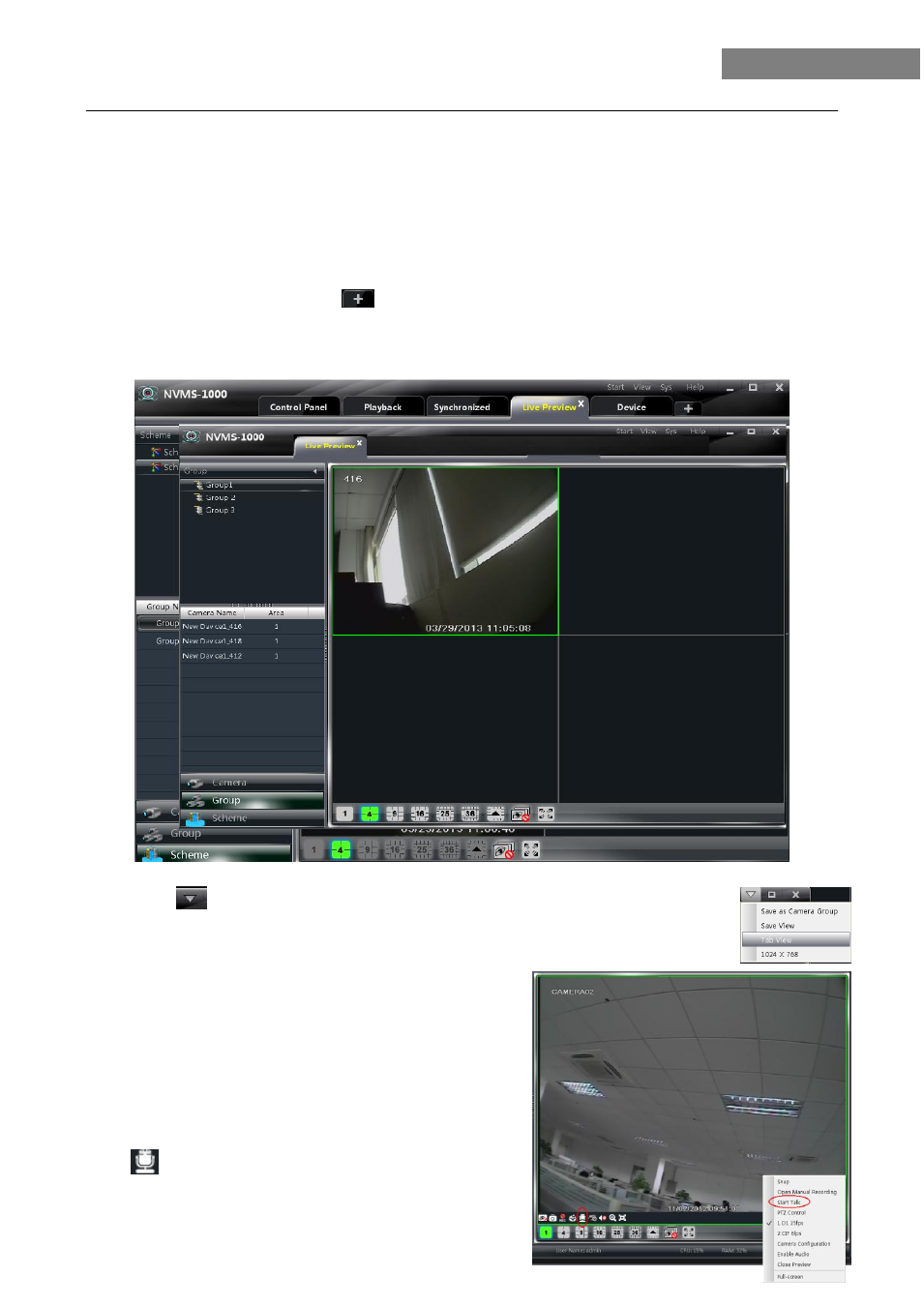The height and width of the screenshot is (1306, 924).
Task: Open the window options dropdown triangle
Action: [751, 894]
